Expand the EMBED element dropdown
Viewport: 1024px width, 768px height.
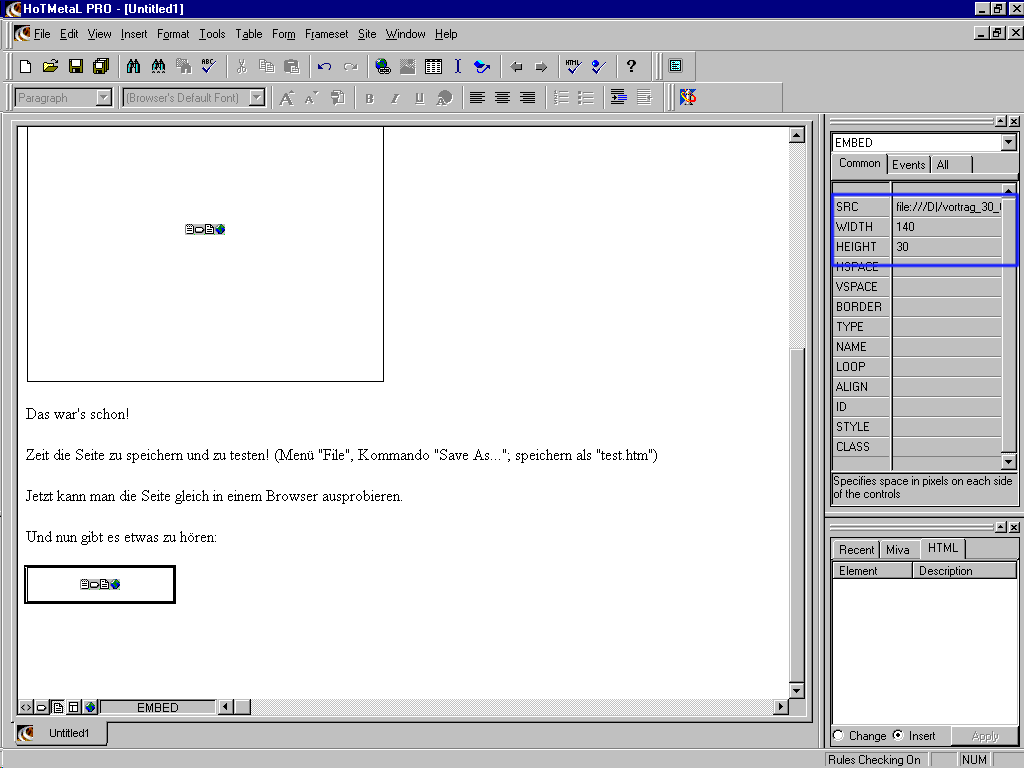click(1008, 143)
